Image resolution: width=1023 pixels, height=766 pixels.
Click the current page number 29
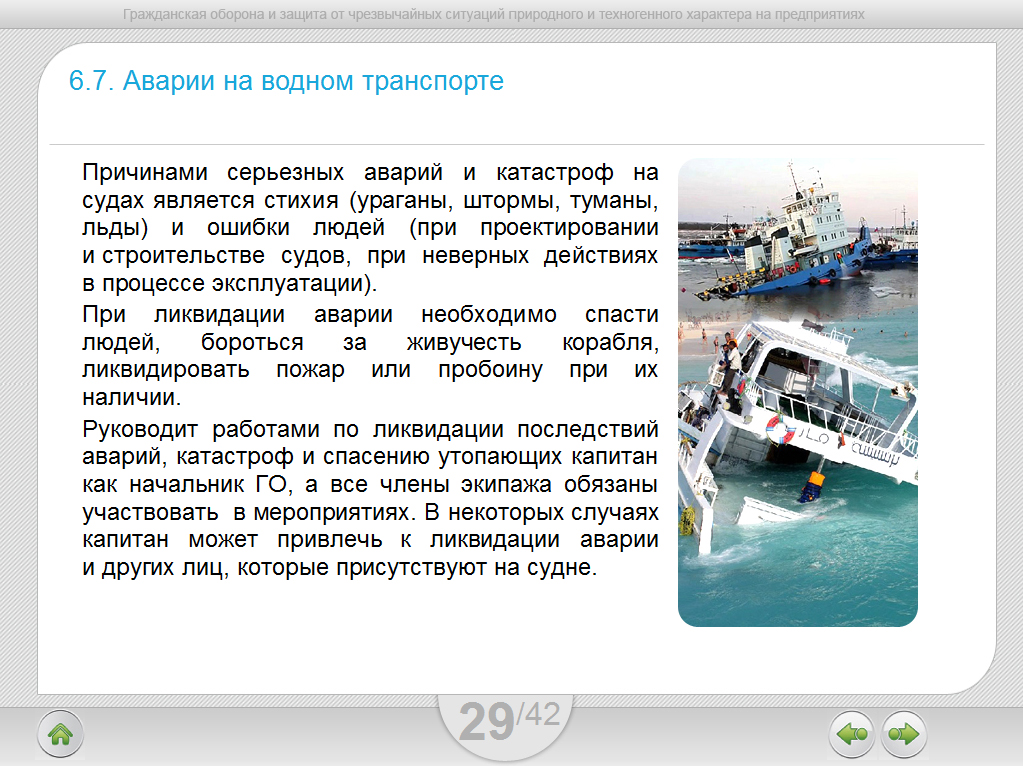tap(486, 722)
